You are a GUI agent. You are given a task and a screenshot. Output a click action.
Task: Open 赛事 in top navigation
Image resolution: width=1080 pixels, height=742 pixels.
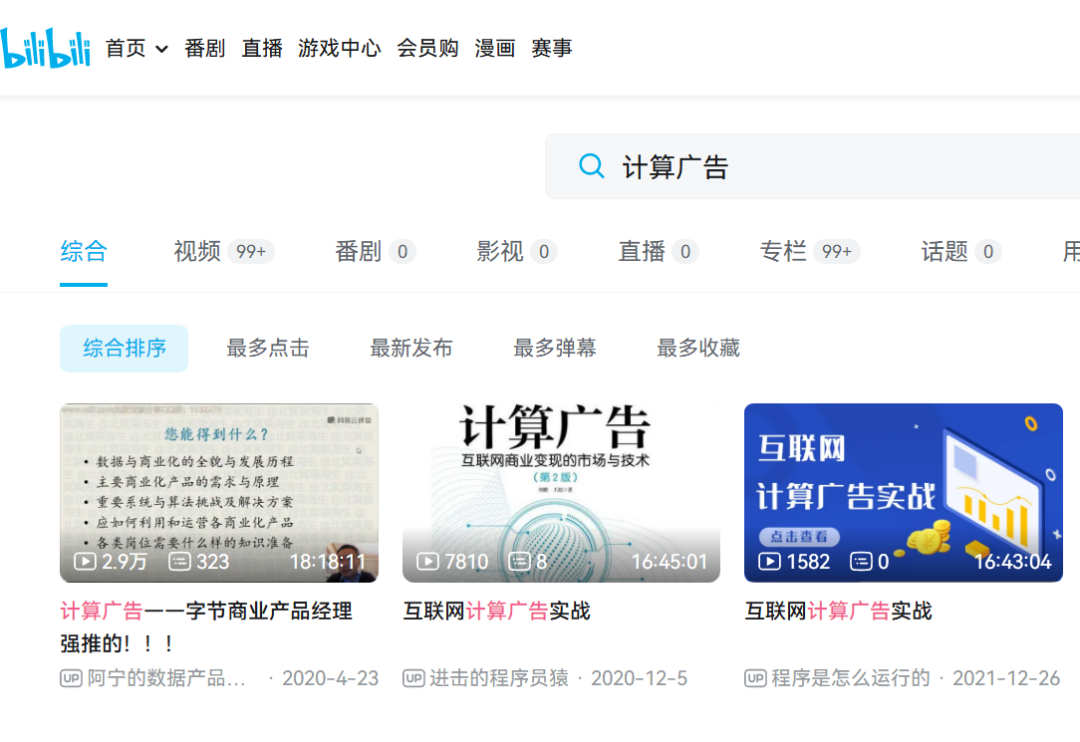(552, 48)
